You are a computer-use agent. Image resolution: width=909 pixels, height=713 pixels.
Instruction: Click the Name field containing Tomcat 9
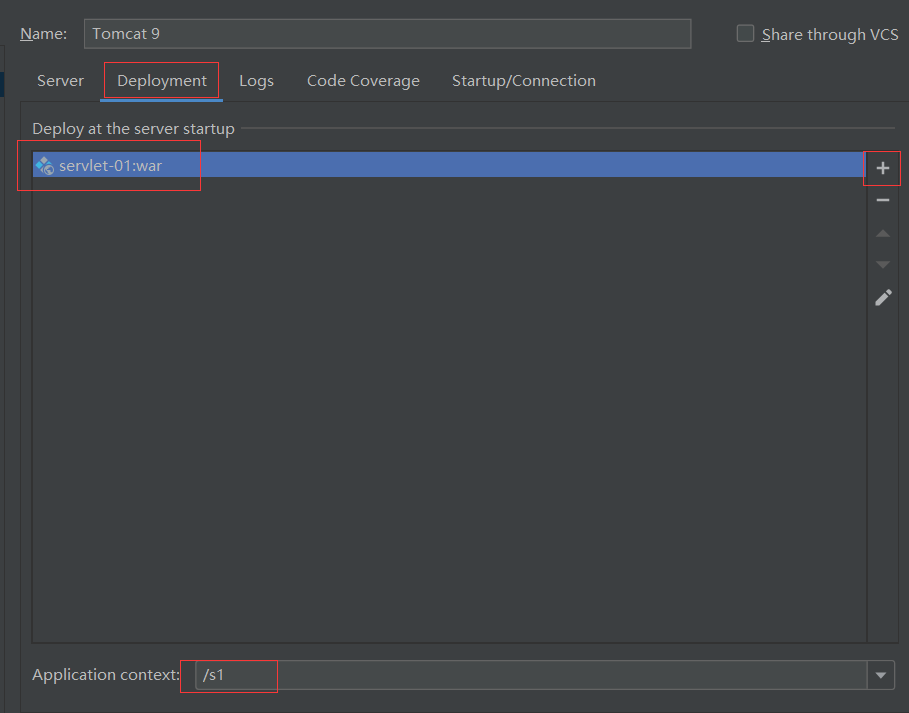[x=387, y=34]
